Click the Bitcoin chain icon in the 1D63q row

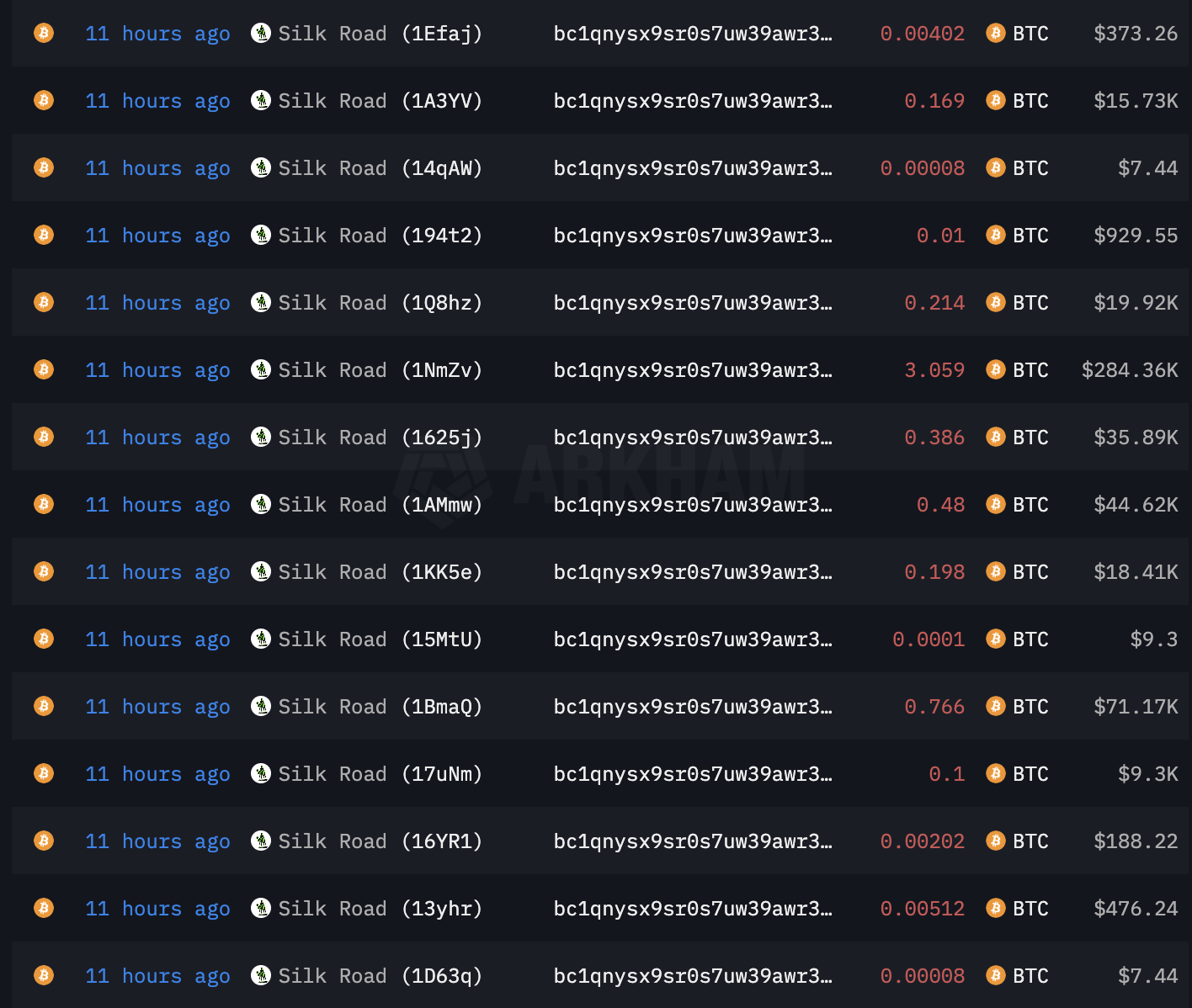(44, 975)
